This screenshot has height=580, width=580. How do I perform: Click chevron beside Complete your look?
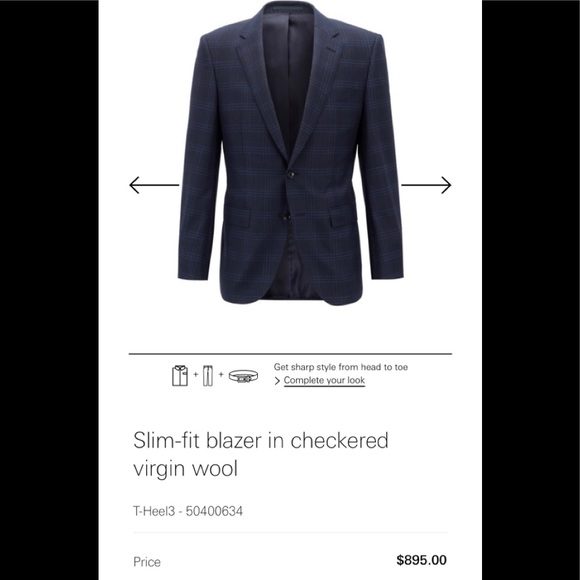[277, 381]
